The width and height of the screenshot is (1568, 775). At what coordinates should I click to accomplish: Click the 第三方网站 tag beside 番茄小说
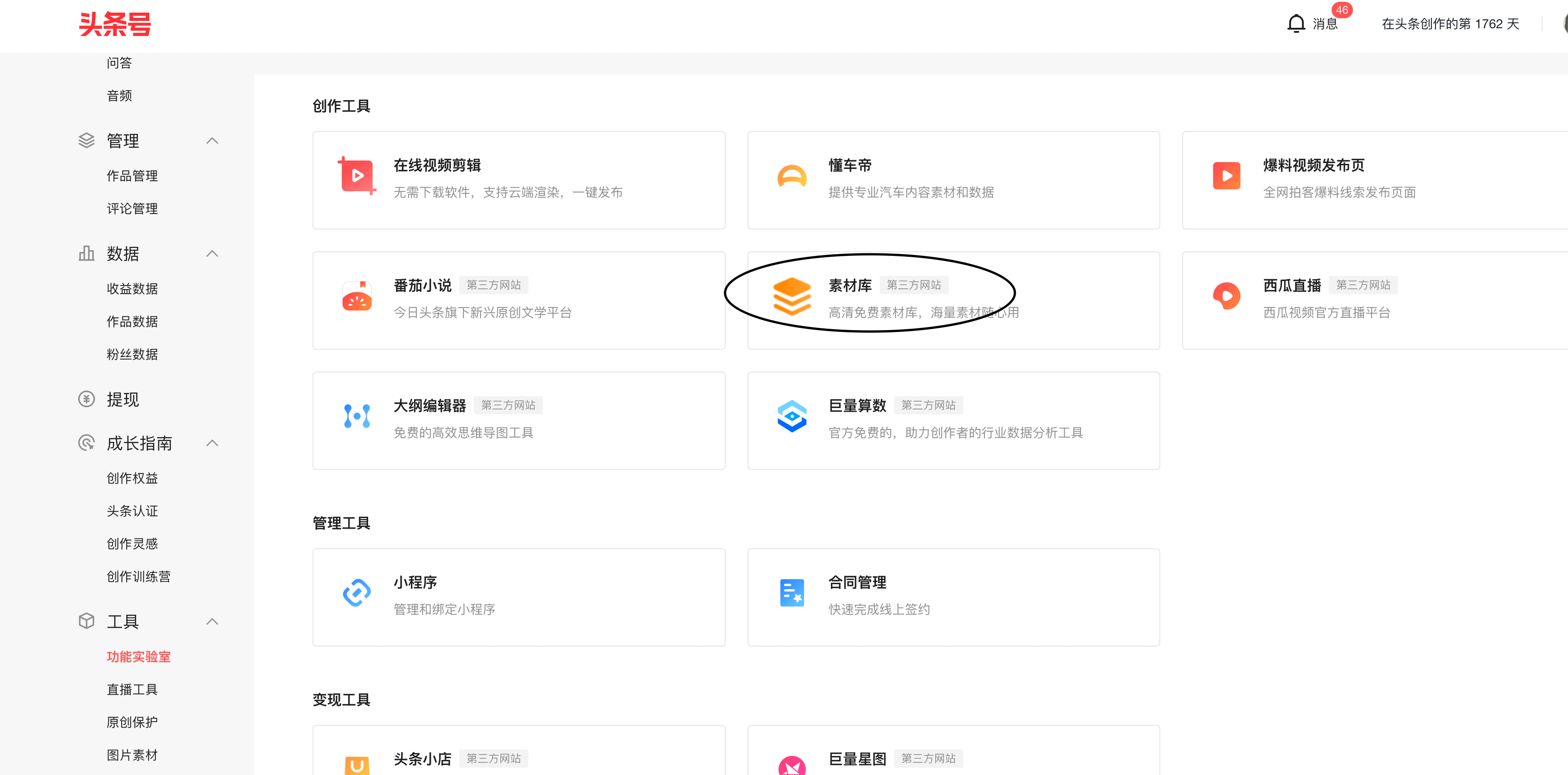pos(494,285)
